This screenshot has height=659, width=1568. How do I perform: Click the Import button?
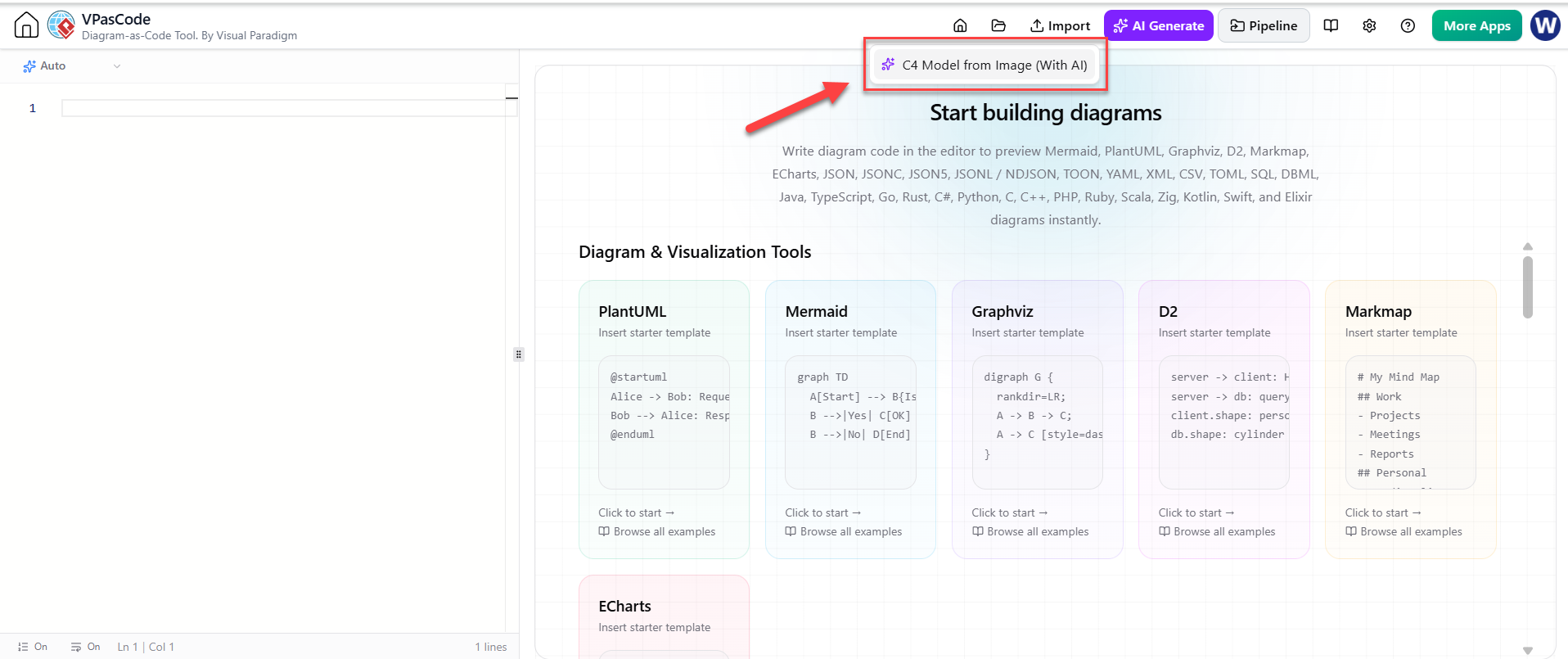pos(1060,25)
